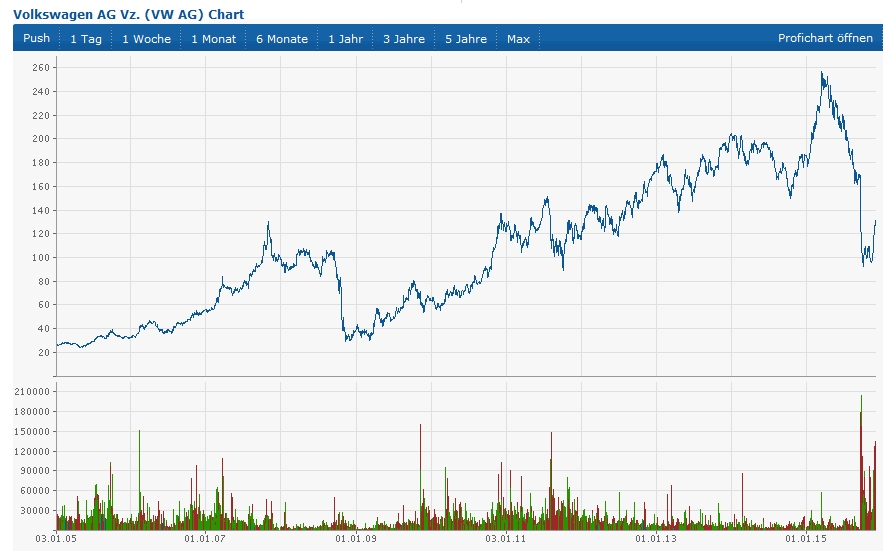
Task: Click the 2015 price peak near 255
Action: pos(821,73)
